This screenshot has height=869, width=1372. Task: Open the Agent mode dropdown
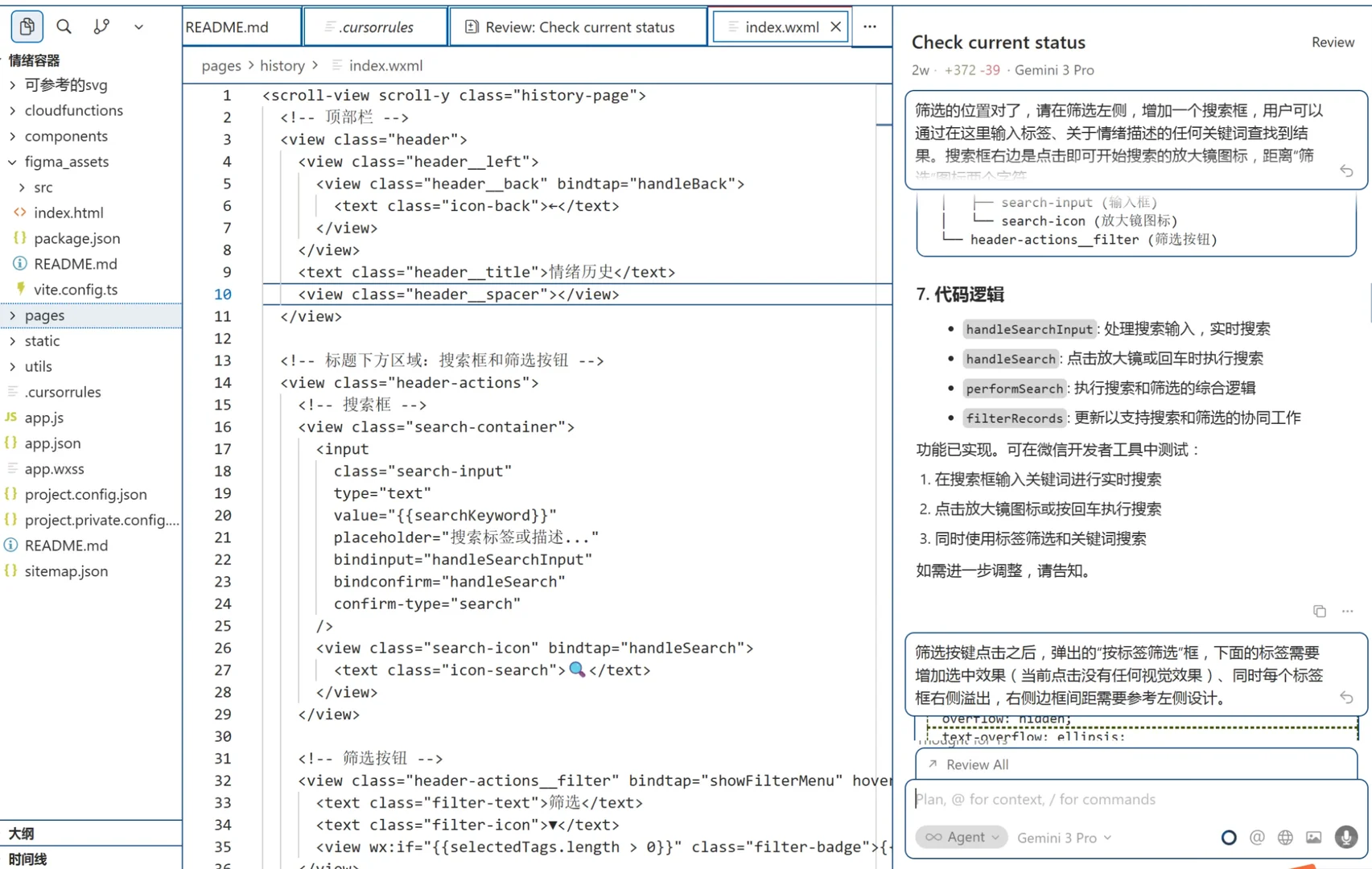click(962, 838)
